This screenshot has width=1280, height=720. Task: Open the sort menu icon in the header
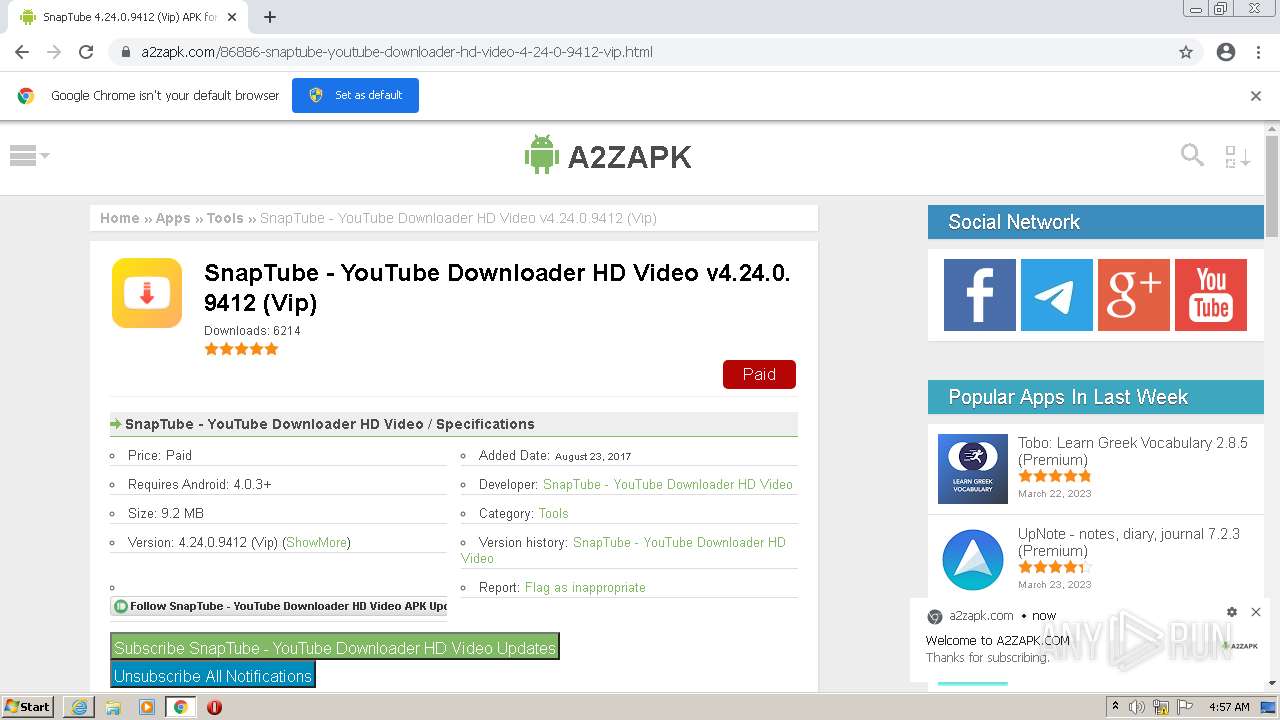tap(1238, 156)
